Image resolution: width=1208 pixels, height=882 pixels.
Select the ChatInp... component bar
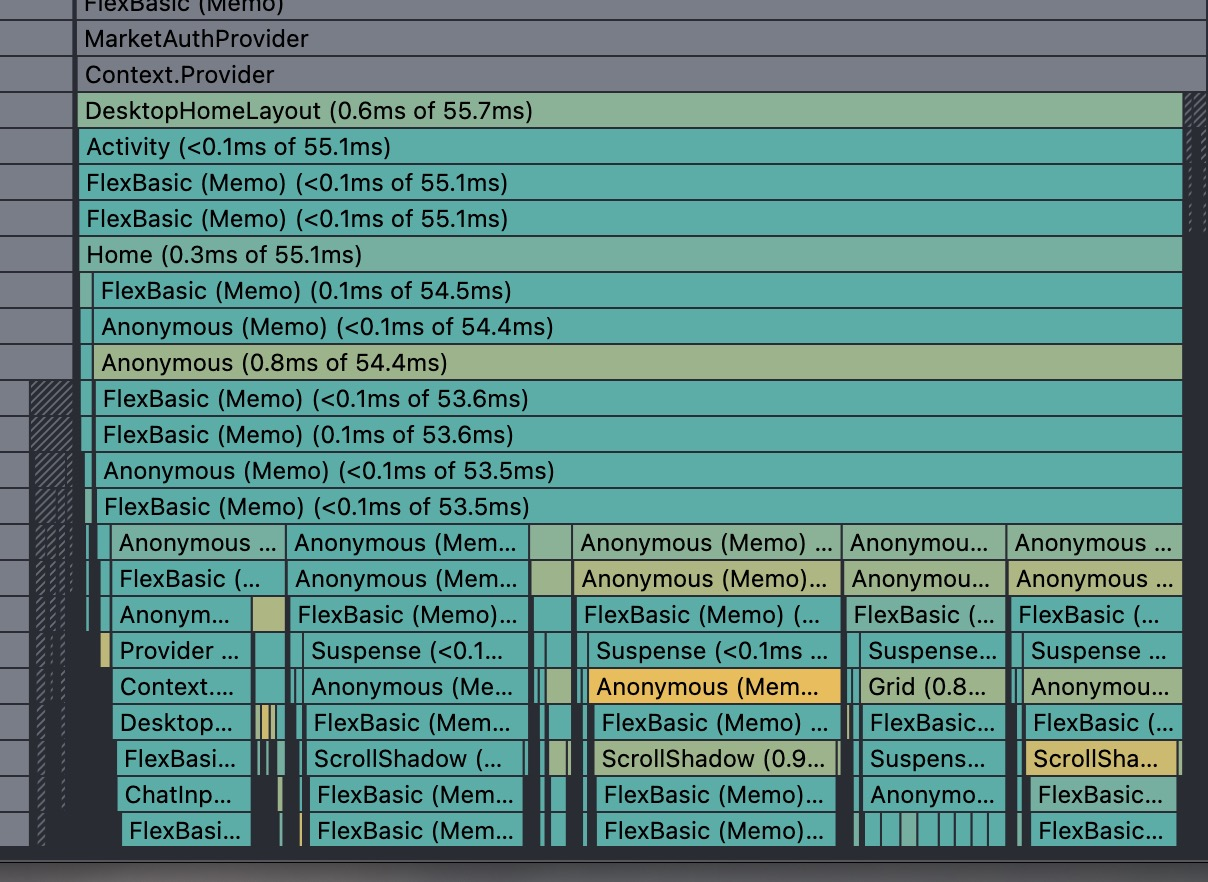186,795
